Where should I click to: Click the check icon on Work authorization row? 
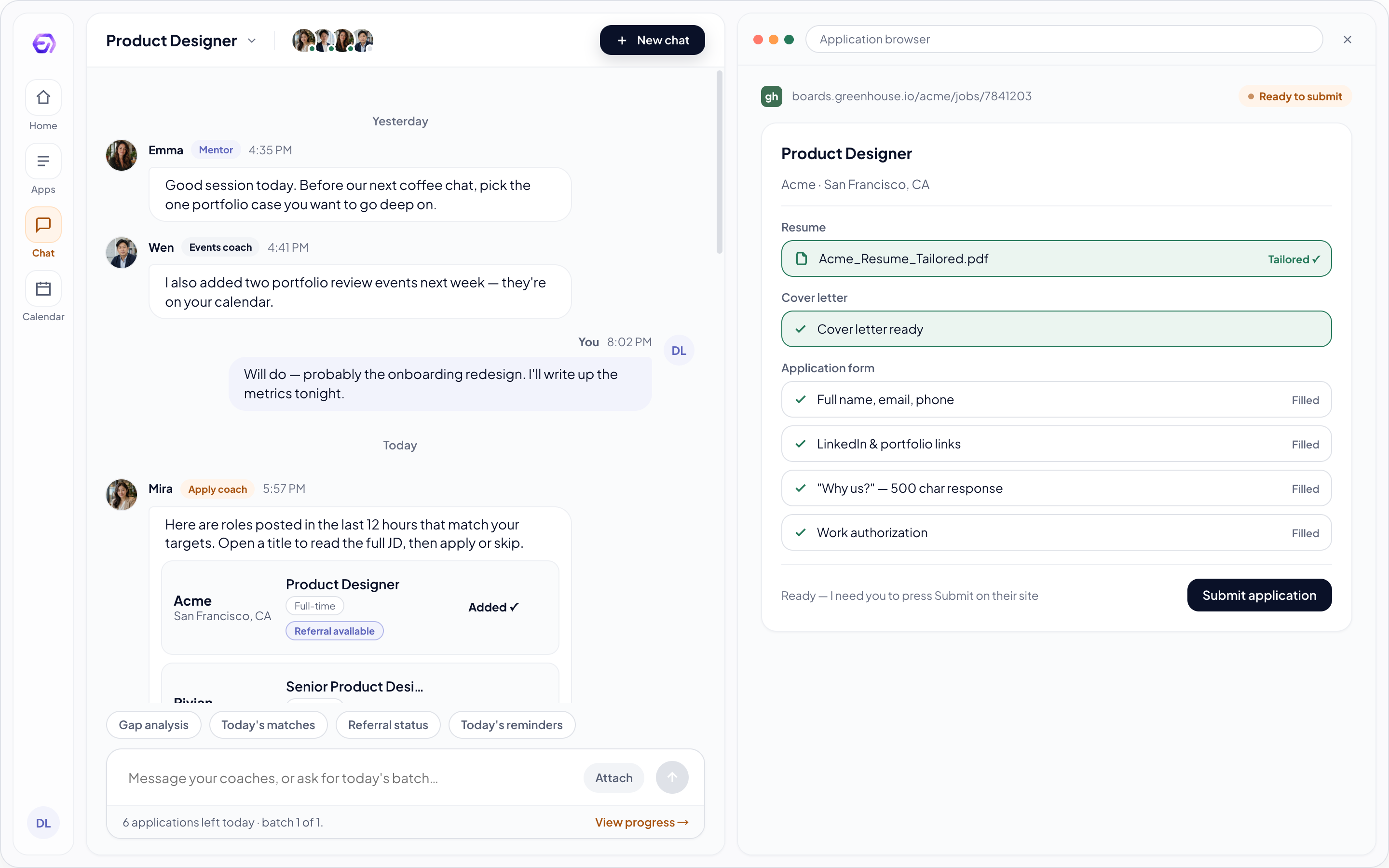[801, 533]
